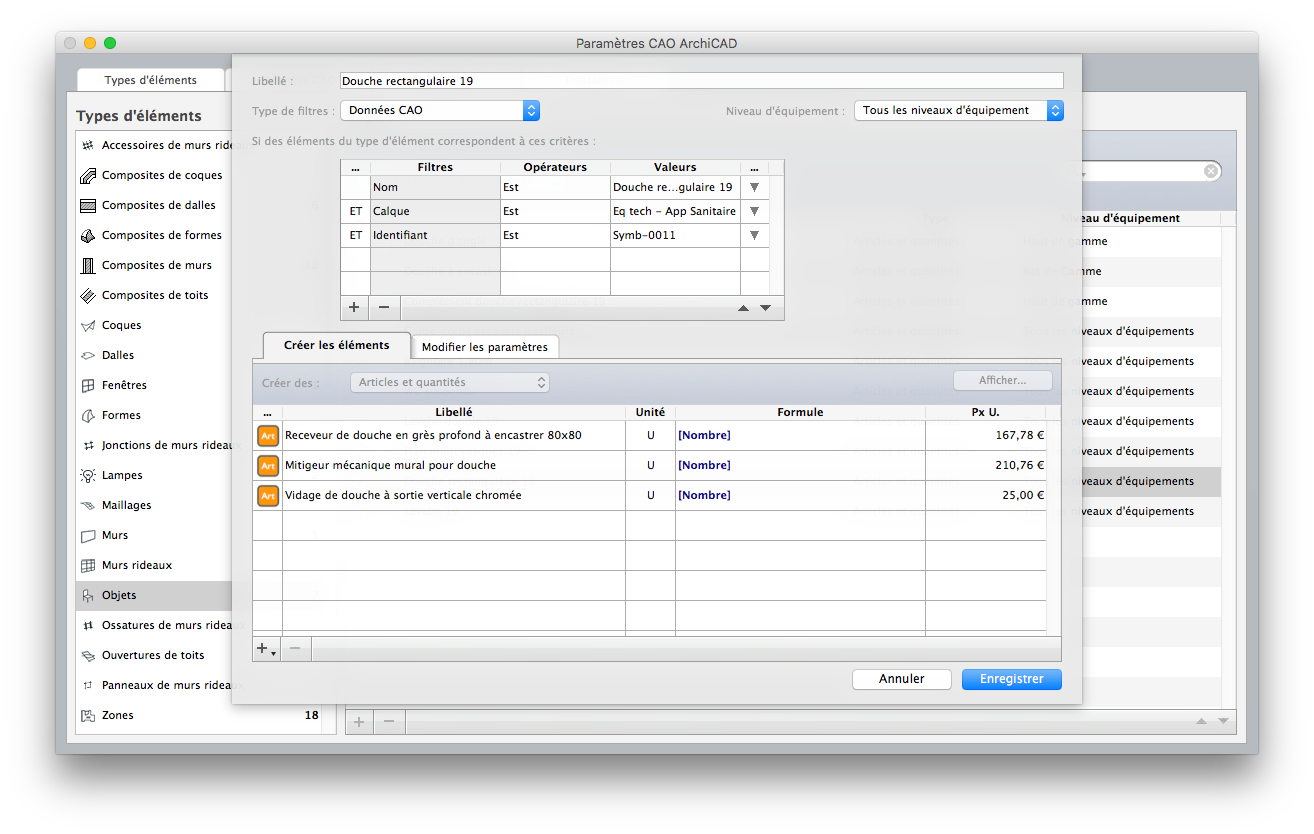
Task: Select Maillages icon in element list
Action: pos(88,505)
